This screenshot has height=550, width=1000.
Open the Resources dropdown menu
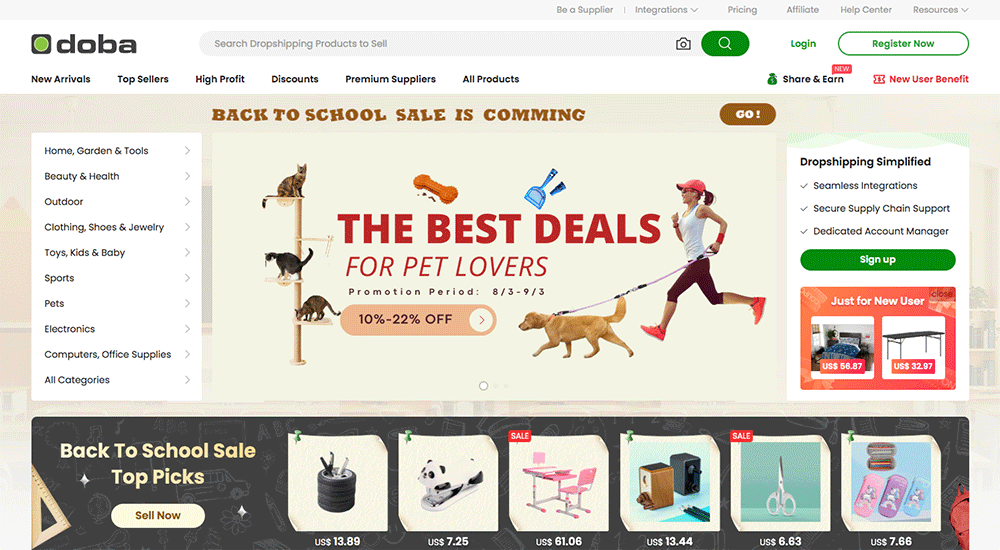tap(941, 10)
